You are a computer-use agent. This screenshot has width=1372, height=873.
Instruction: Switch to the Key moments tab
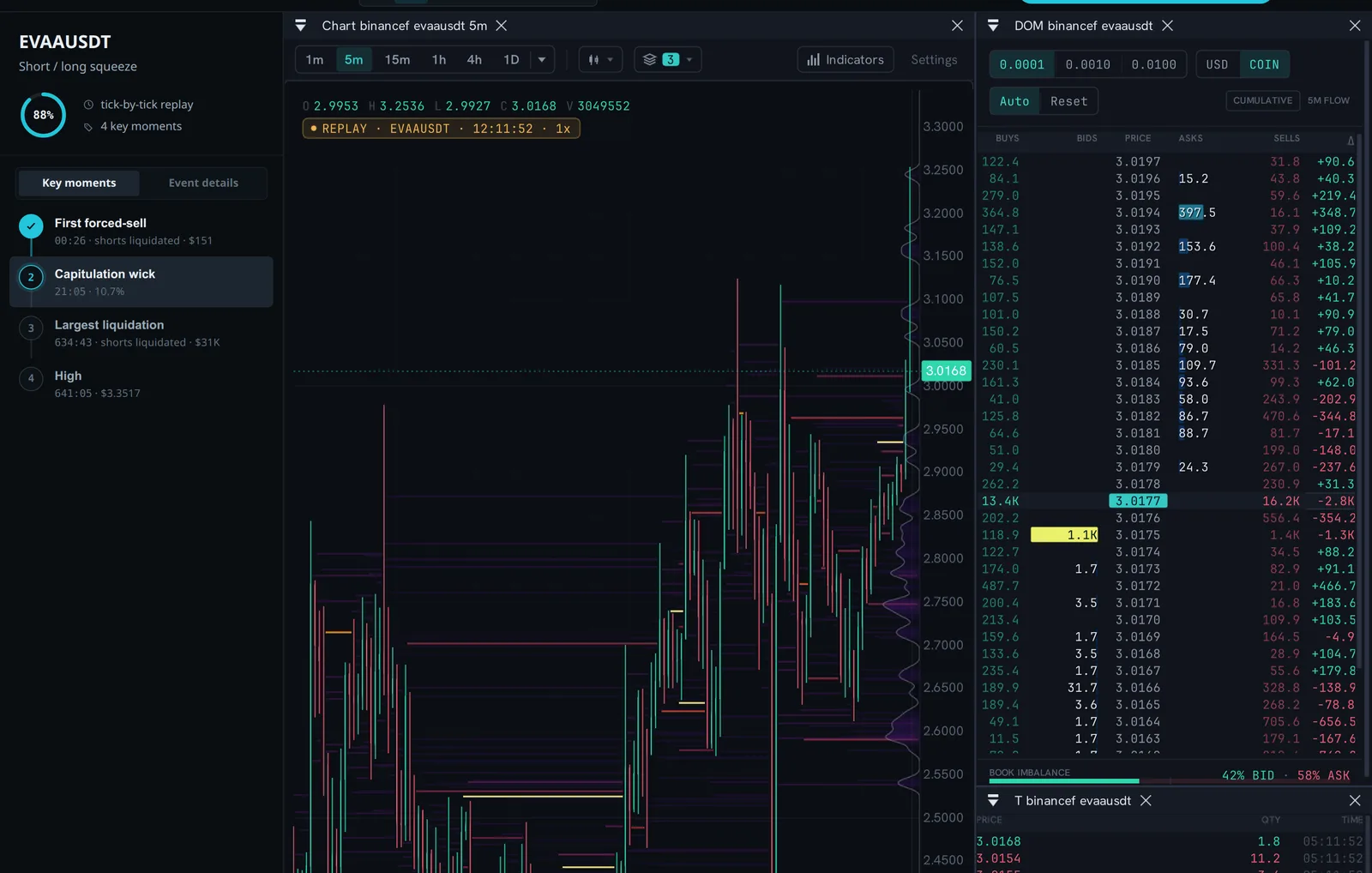pos(79,183)
